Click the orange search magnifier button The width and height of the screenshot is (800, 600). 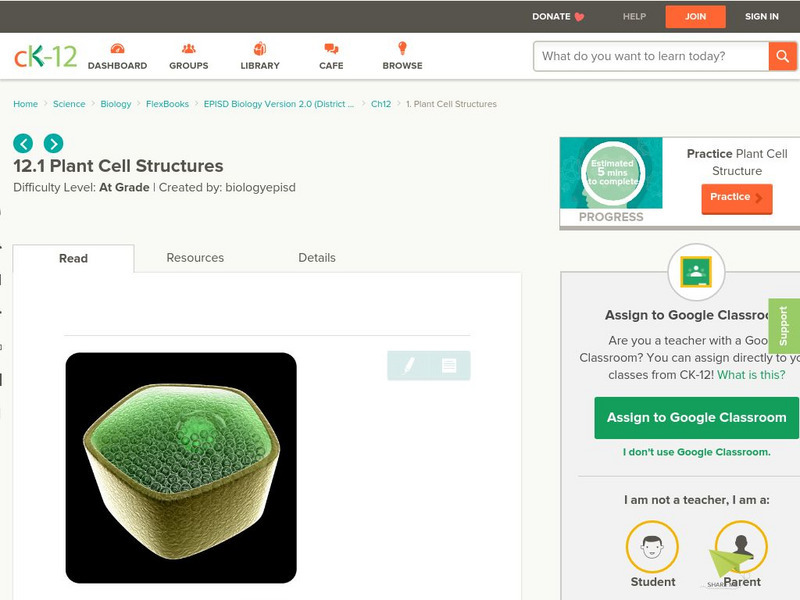tap(782, 56)
